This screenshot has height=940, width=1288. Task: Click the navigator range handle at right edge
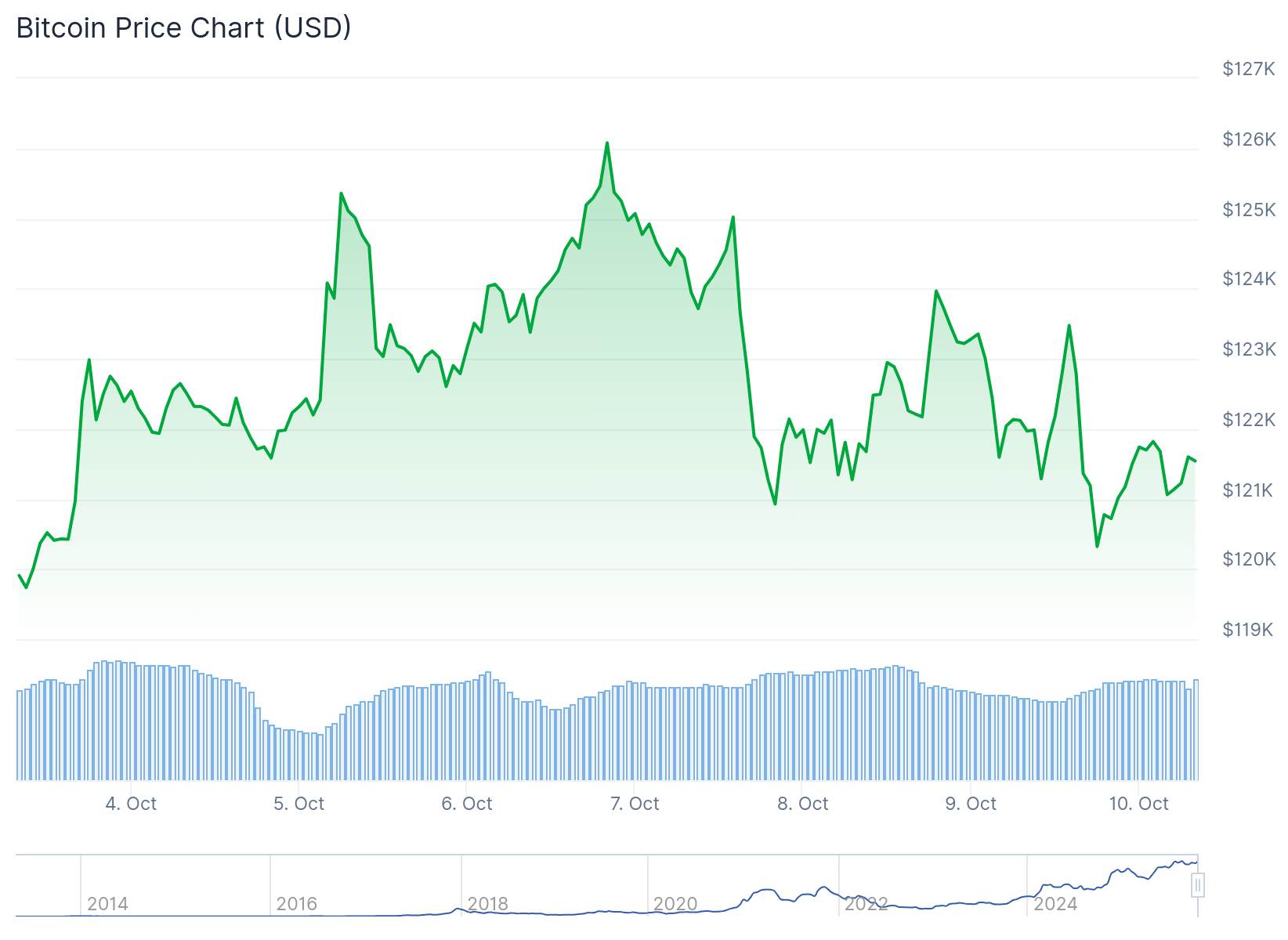click(1197, 886)
